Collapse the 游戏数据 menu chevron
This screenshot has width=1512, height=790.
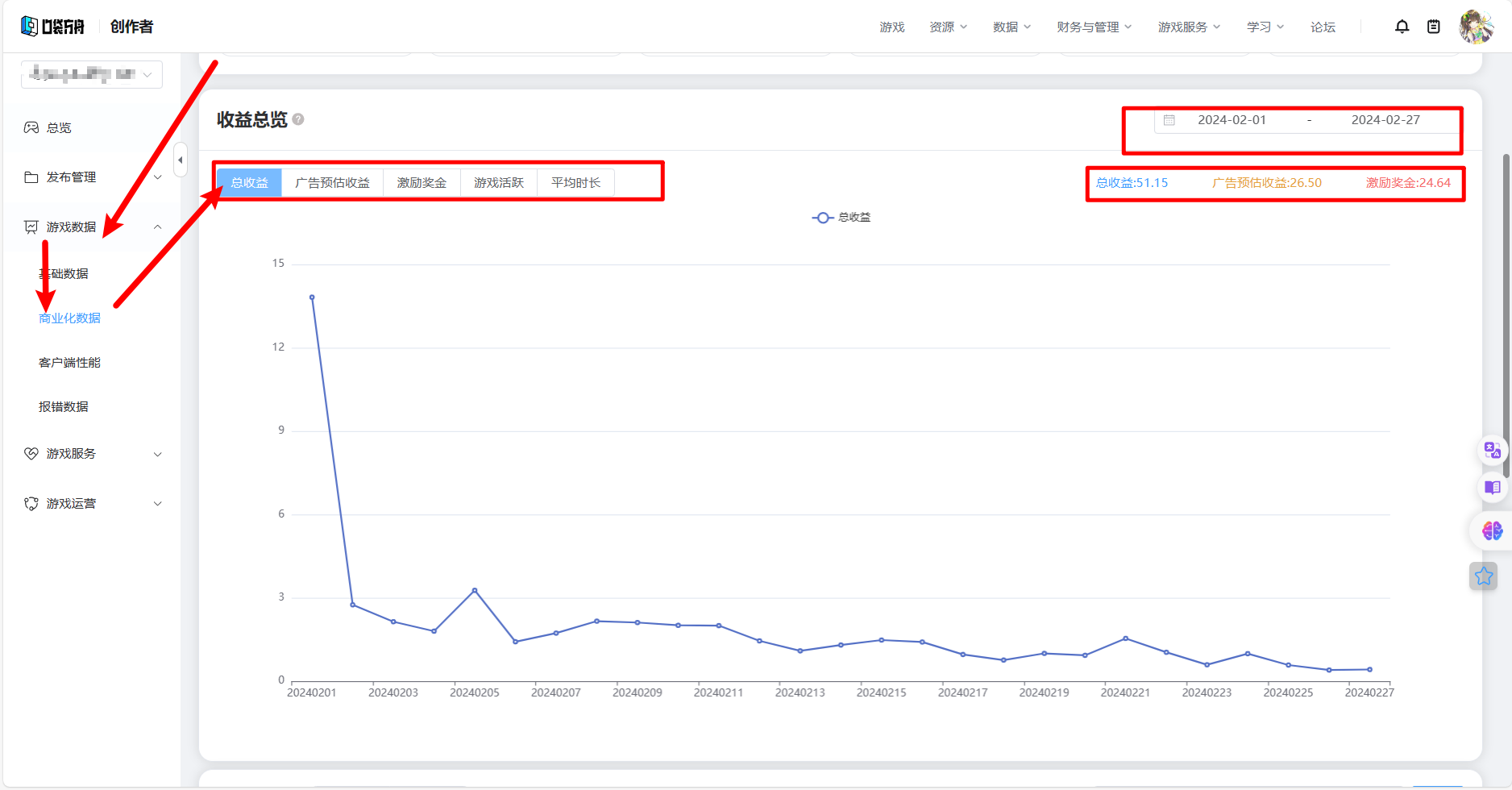158,227
